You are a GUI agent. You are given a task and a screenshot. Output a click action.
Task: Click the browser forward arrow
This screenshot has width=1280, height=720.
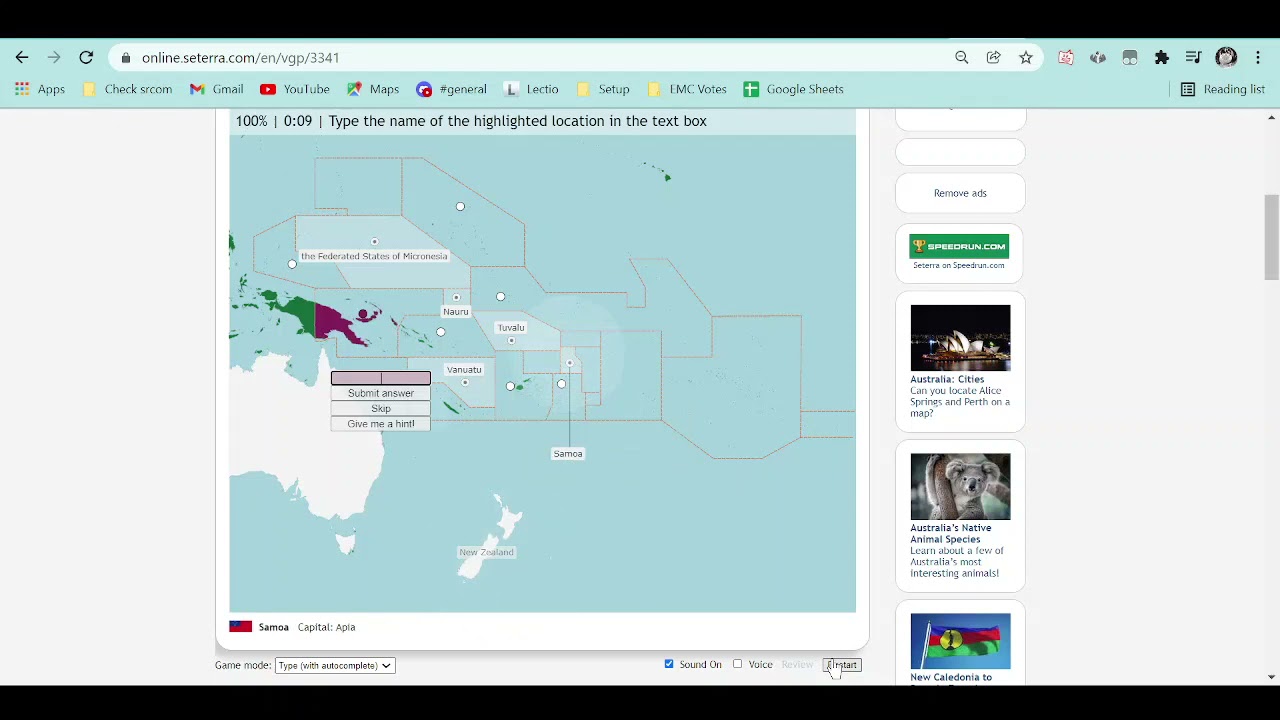click(x=54, y=58)
